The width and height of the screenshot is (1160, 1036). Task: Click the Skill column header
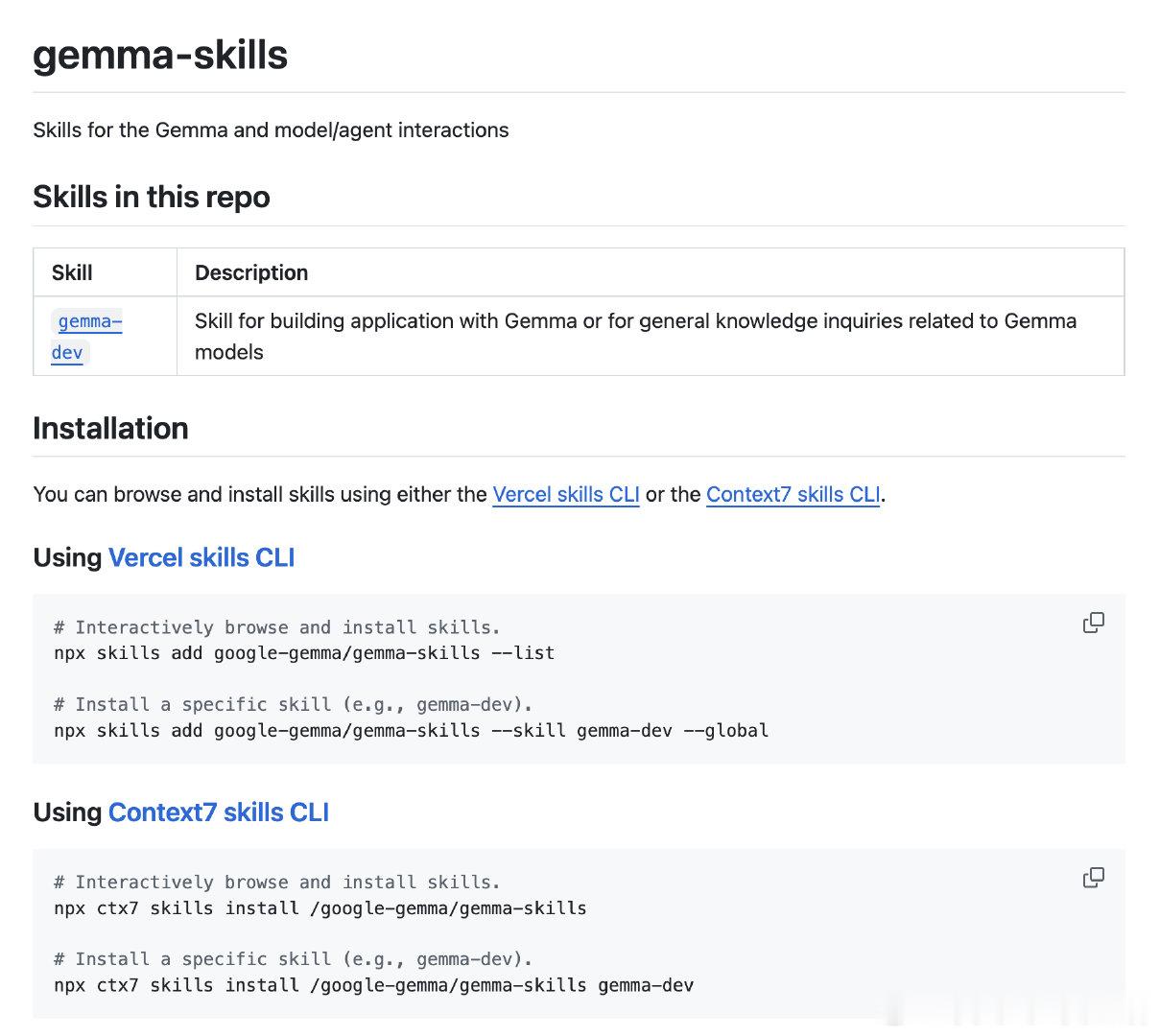[106, 272]
